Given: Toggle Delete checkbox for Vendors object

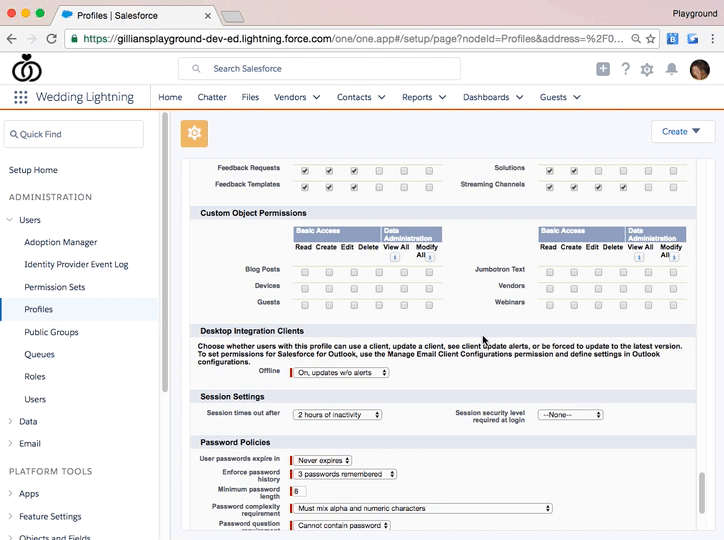Looking at the screenshot, I should point(623,289).
